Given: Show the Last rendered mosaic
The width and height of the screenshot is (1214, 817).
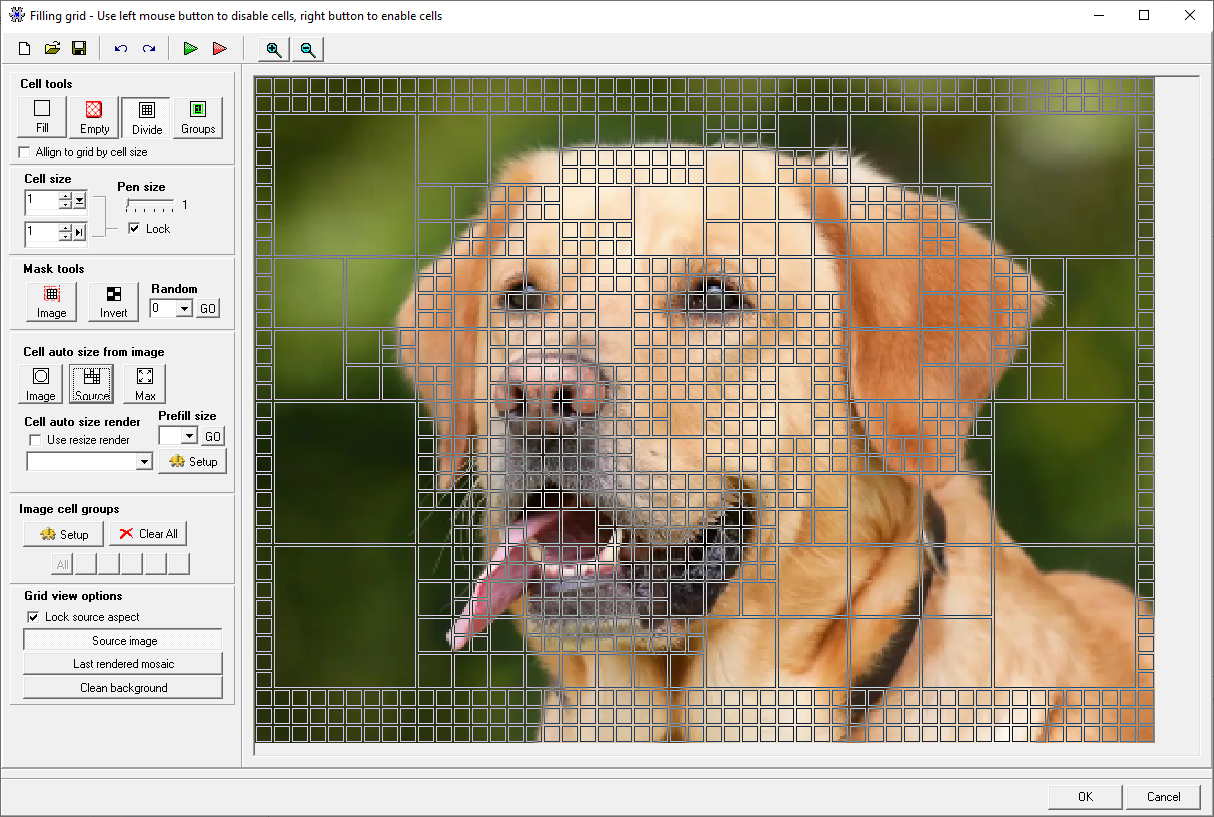Looking at the screenshot, I should click(122, 663).
